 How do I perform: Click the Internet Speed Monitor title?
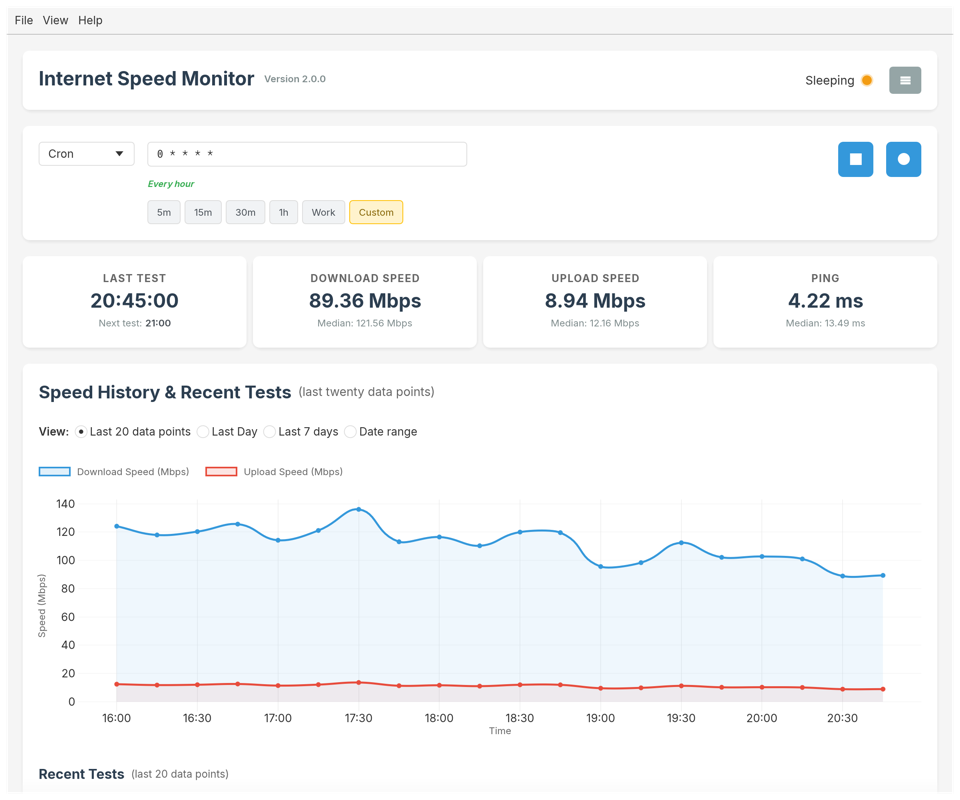click(146, 78)
